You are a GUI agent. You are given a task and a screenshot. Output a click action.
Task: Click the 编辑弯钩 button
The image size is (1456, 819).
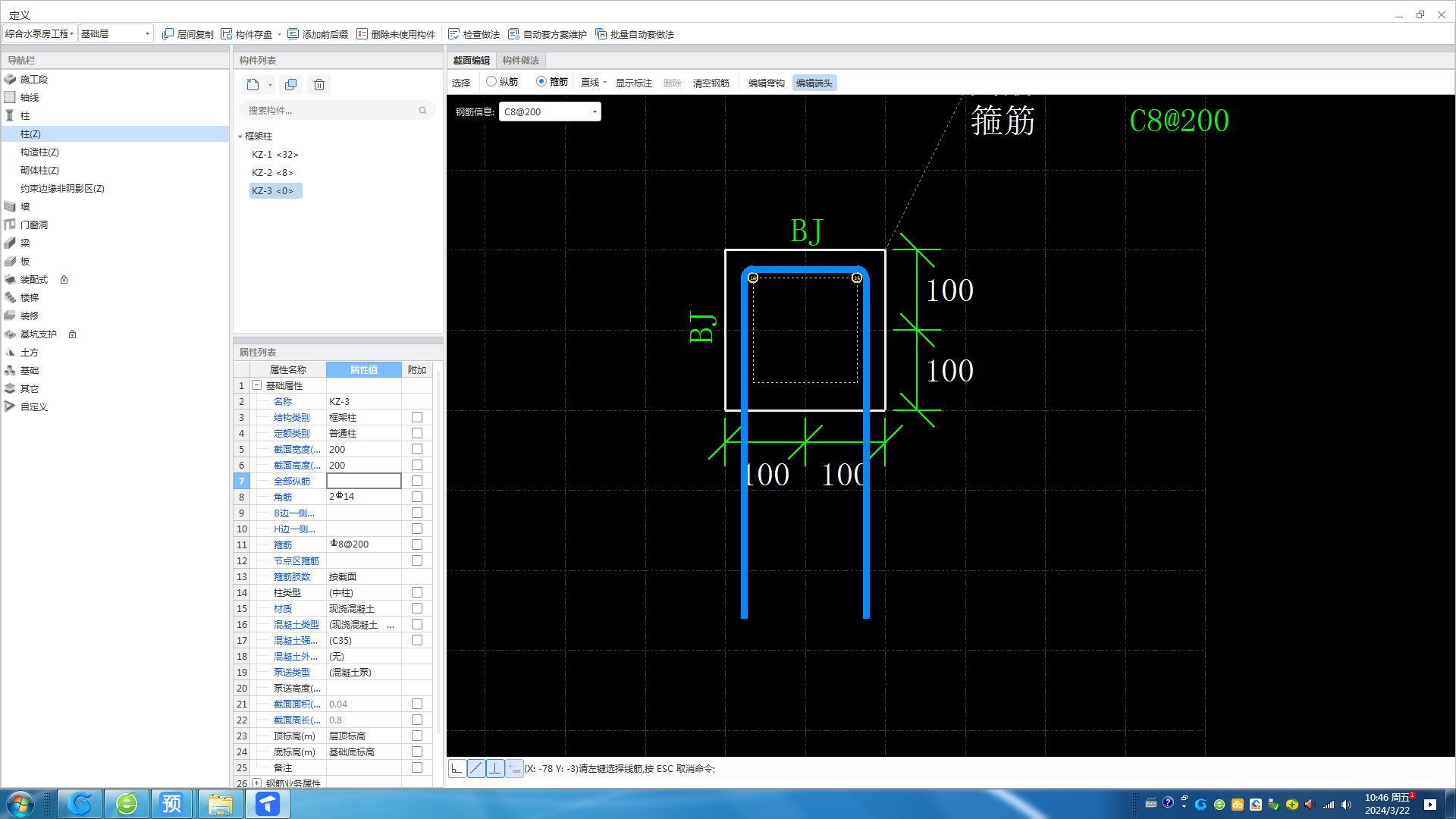pos(767,83)
